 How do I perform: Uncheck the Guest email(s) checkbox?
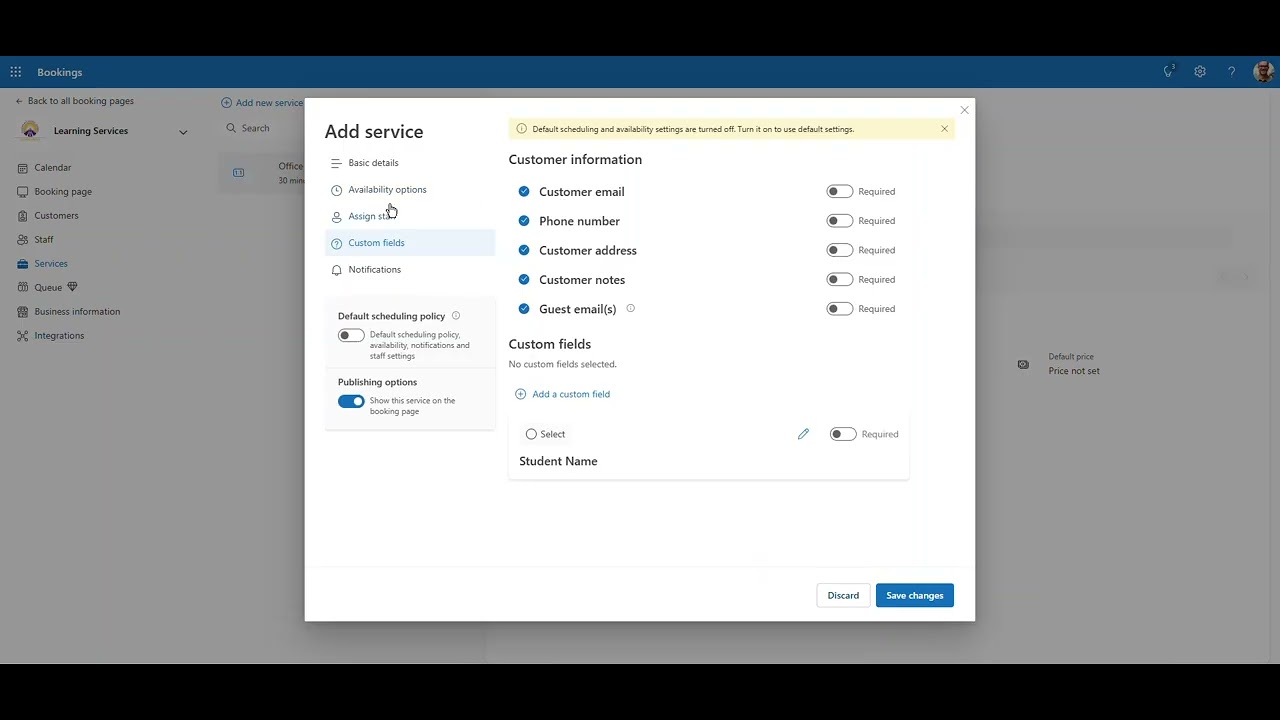coord(524,309)
